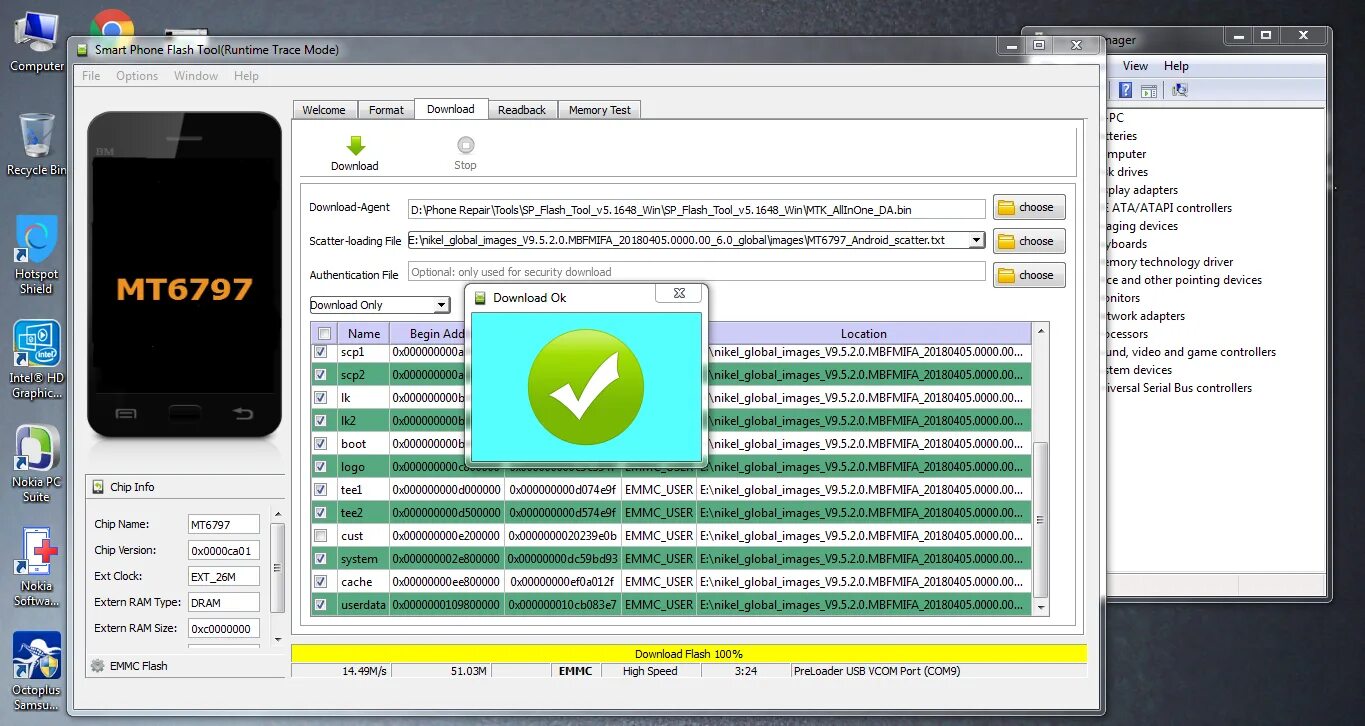The height and width of the screenshot is (726, 1365).
Task: Click choose button for Download-Agent
Action: click(1029, 208)
